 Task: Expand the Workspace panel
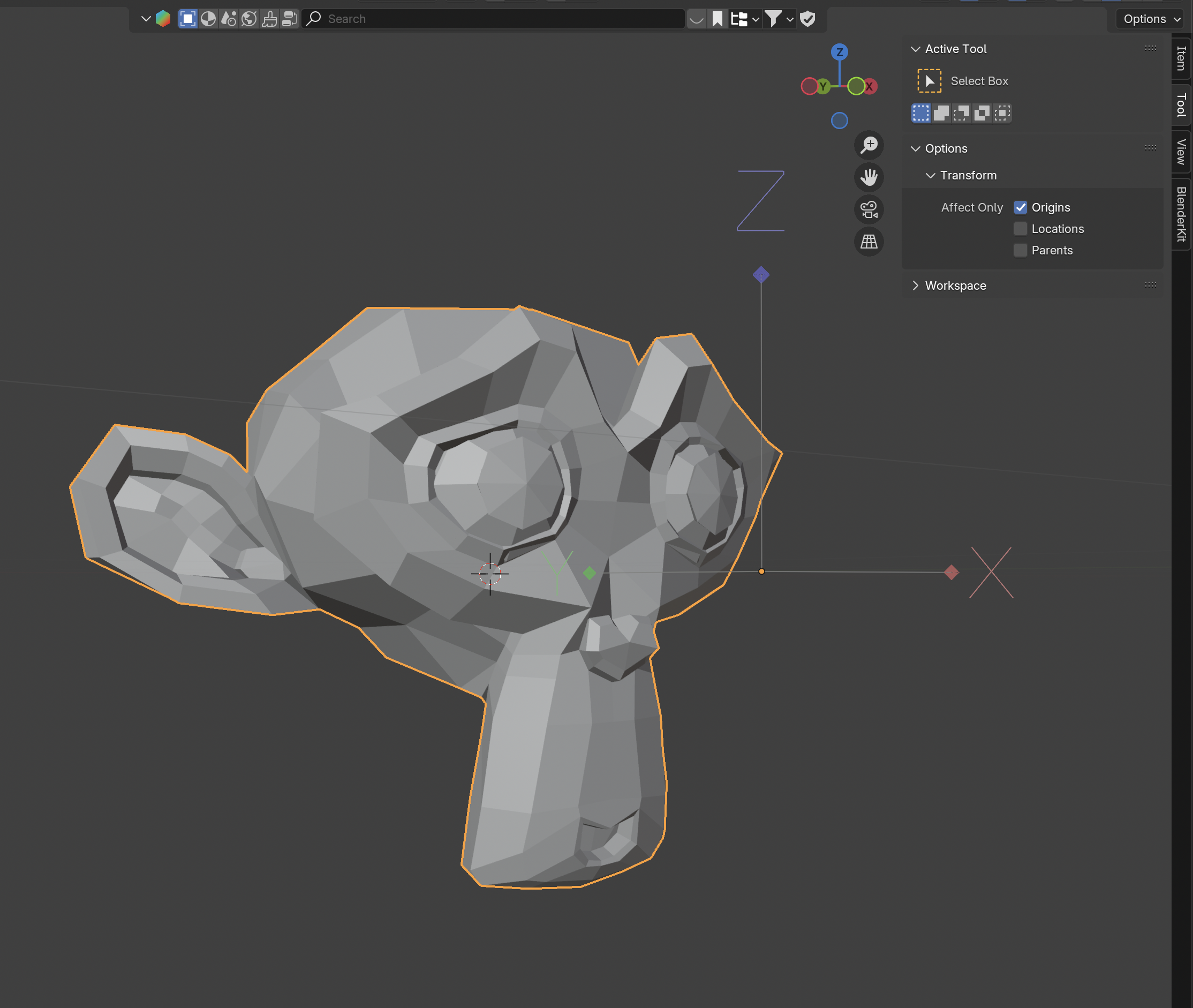(955, 285)
